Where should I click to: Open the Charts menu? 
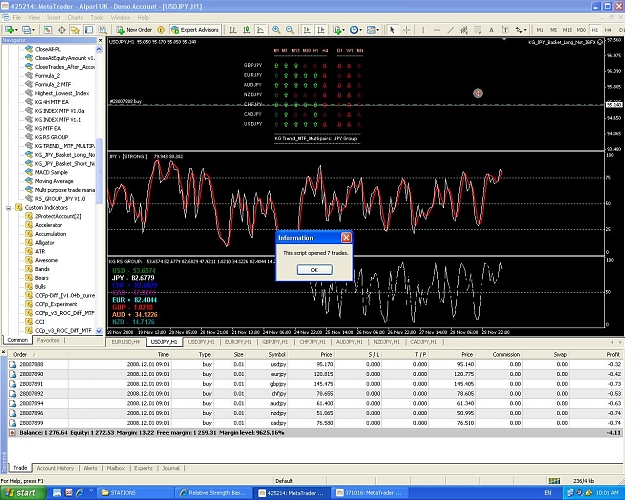pyautogui.click(x=75, y=18)
